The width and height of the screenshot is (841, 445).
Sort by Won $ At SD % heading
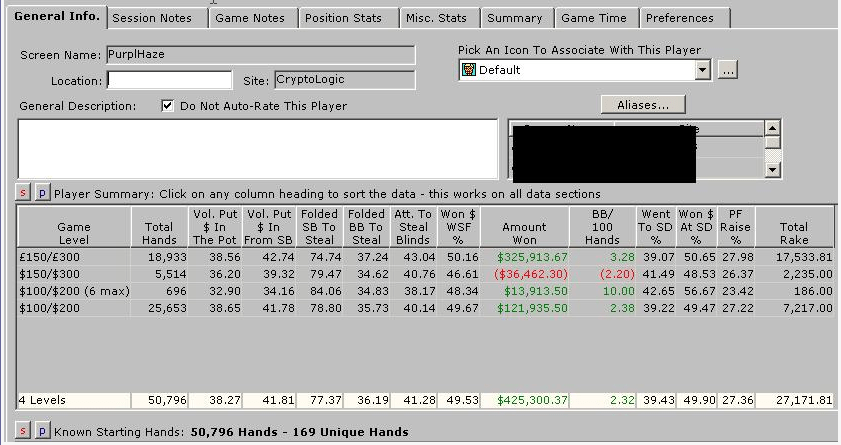(696, 227)
